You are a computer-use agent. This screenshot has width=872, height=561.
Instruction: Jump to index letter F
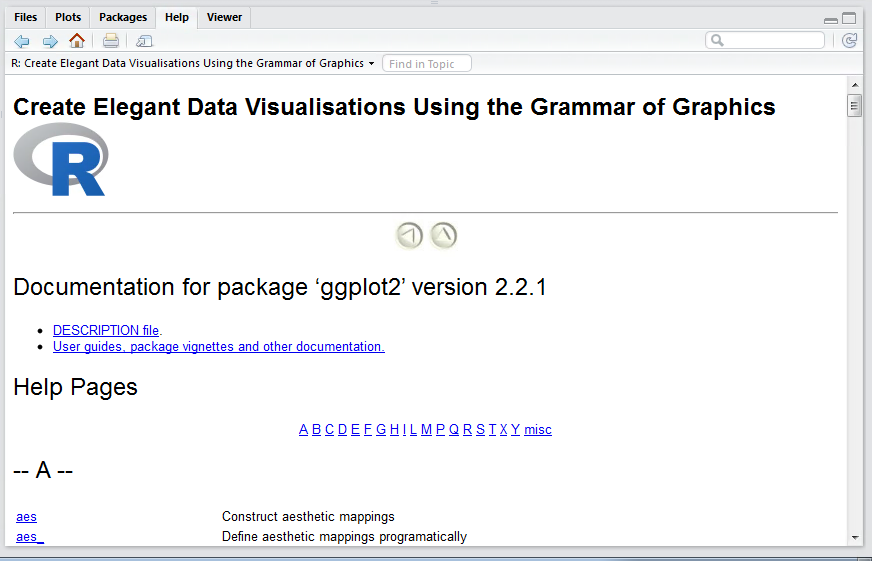coord(368,429)
